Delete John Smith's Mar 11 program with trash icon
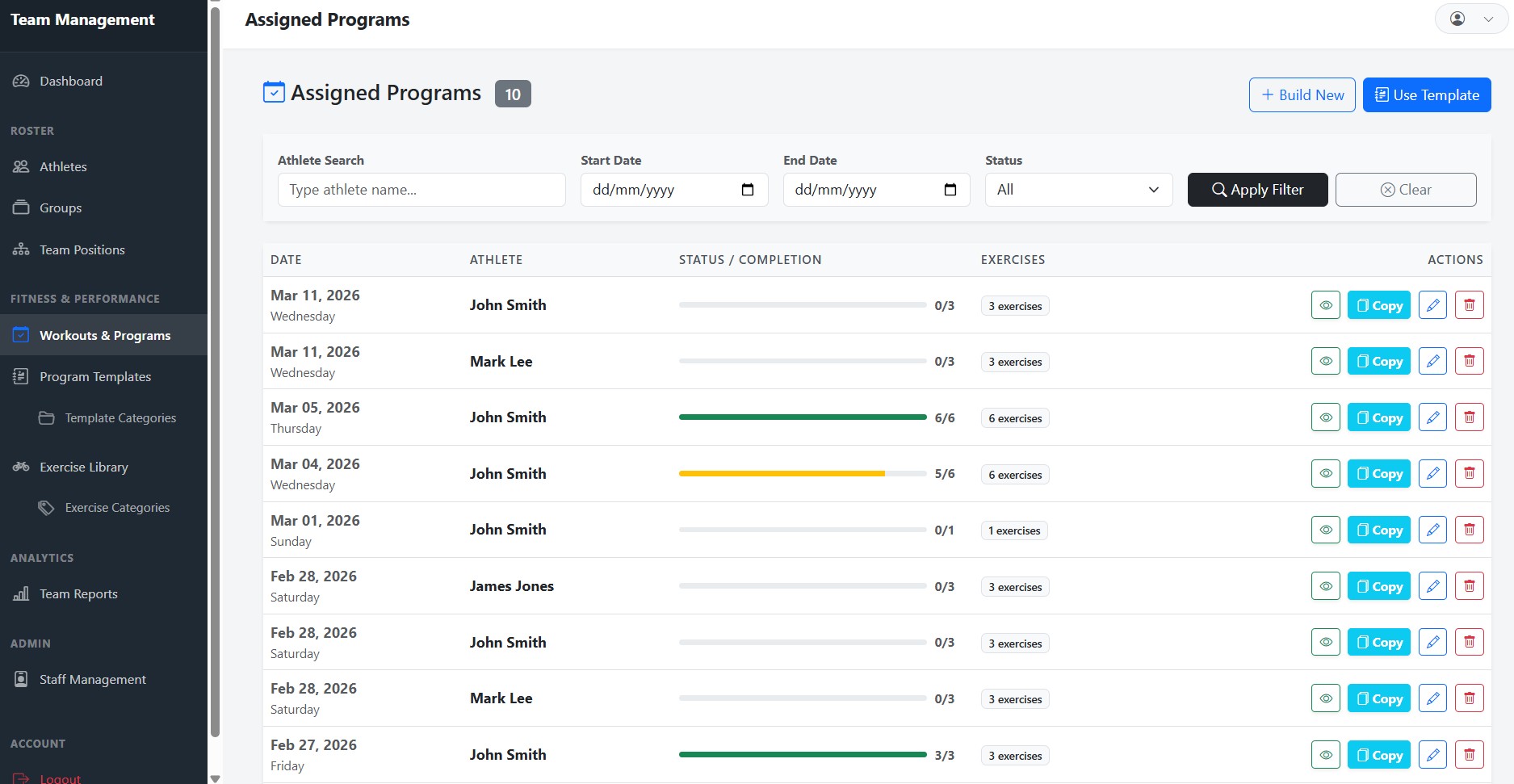Image resolution: width=1514 pixels, height=784 pixels. click(x=1470, y=305)
